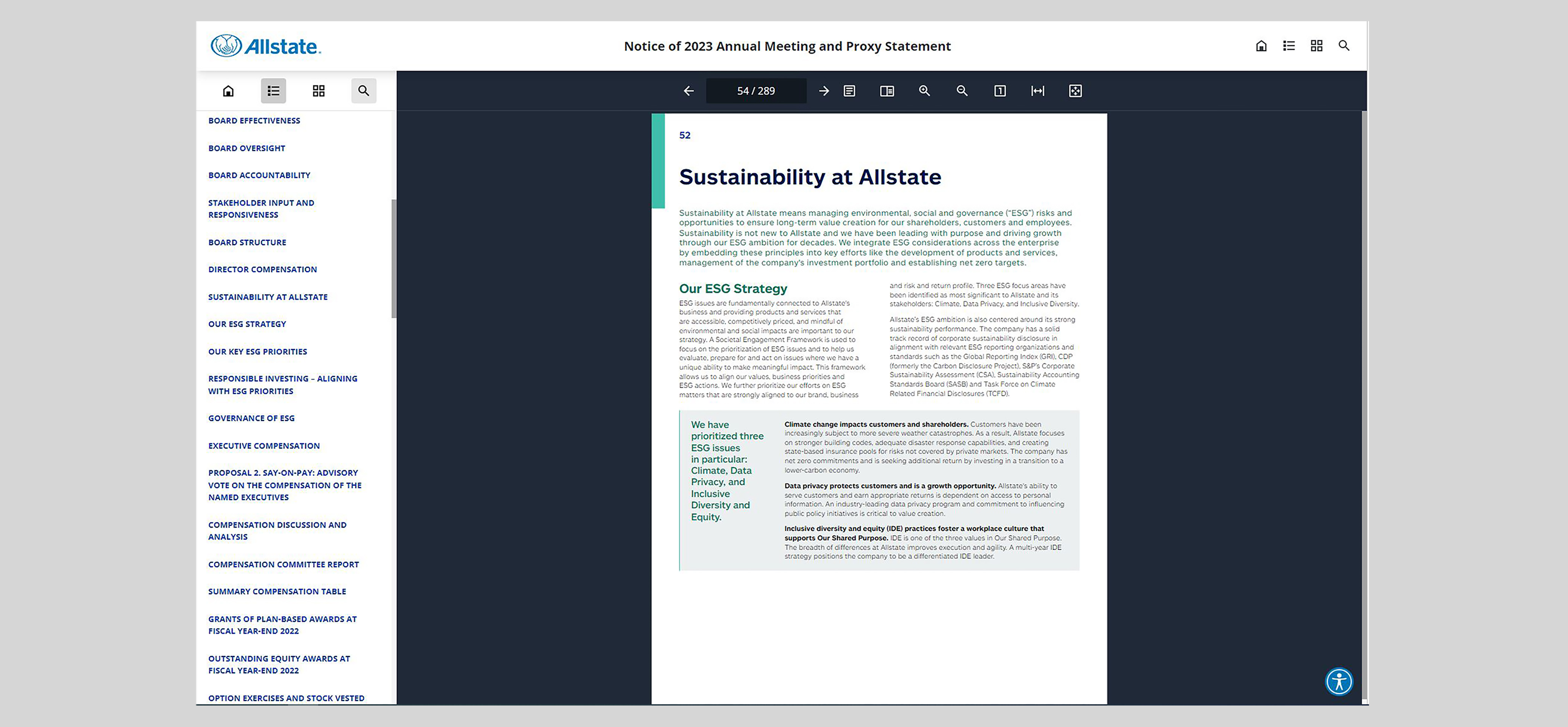Open Responsible Investing – Aligning with ESG Priorities
Viewport: 1568px width, 727px height.
(x=282, y=385)
